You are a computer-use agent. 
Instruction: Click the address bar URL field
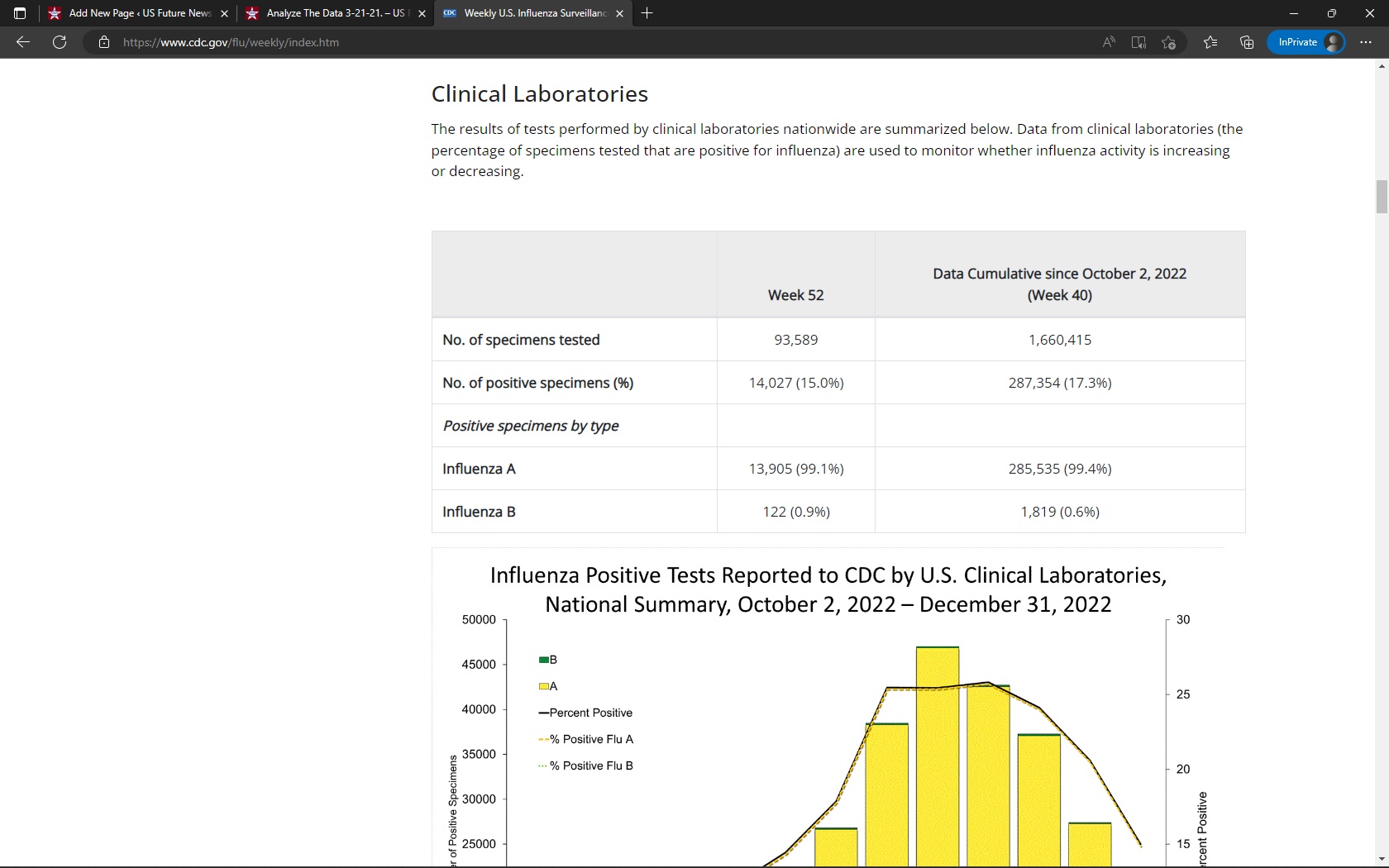[579, 42]
